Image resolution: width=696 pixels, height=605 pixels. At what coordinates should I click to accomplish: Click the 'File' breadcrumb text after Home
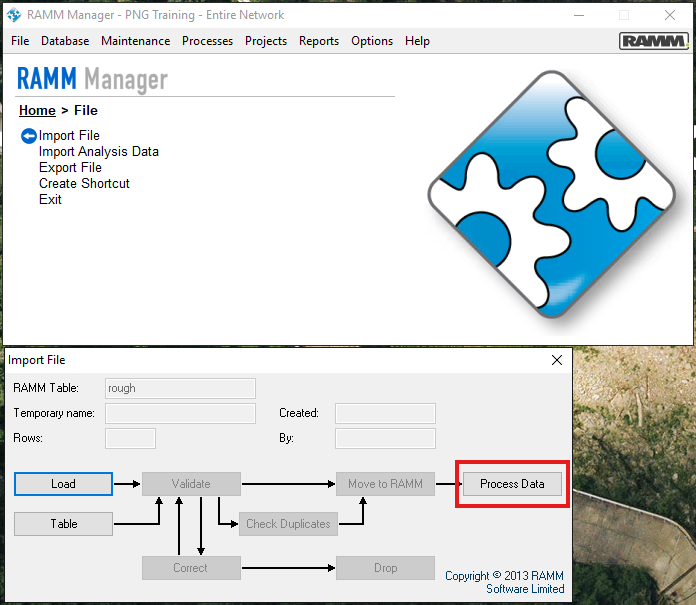tap(86, 111)
